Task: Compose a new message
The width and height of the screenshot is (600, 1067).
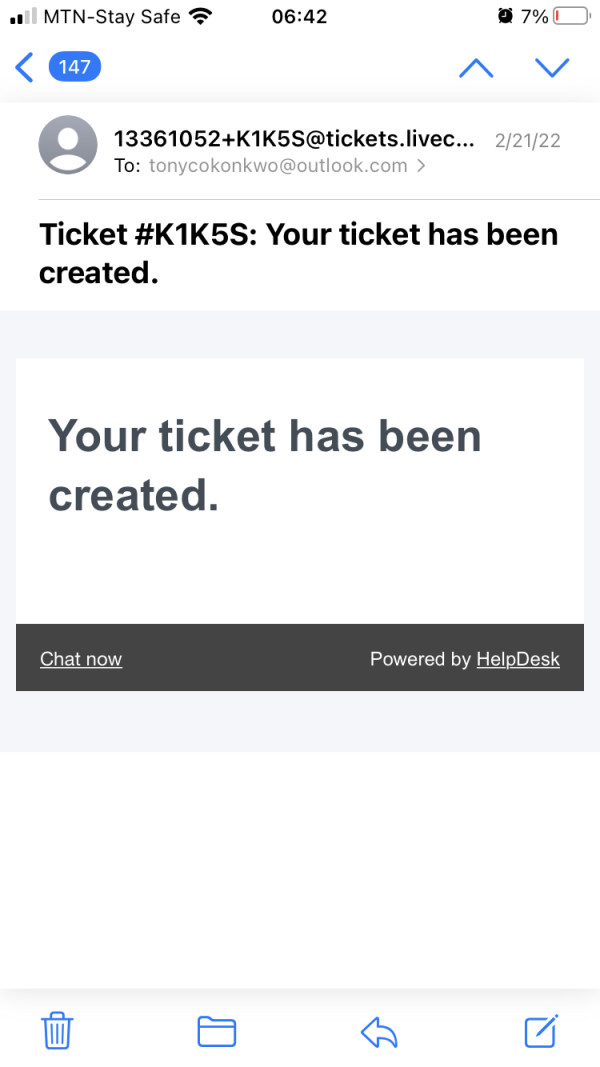Action: (541, 1030)
